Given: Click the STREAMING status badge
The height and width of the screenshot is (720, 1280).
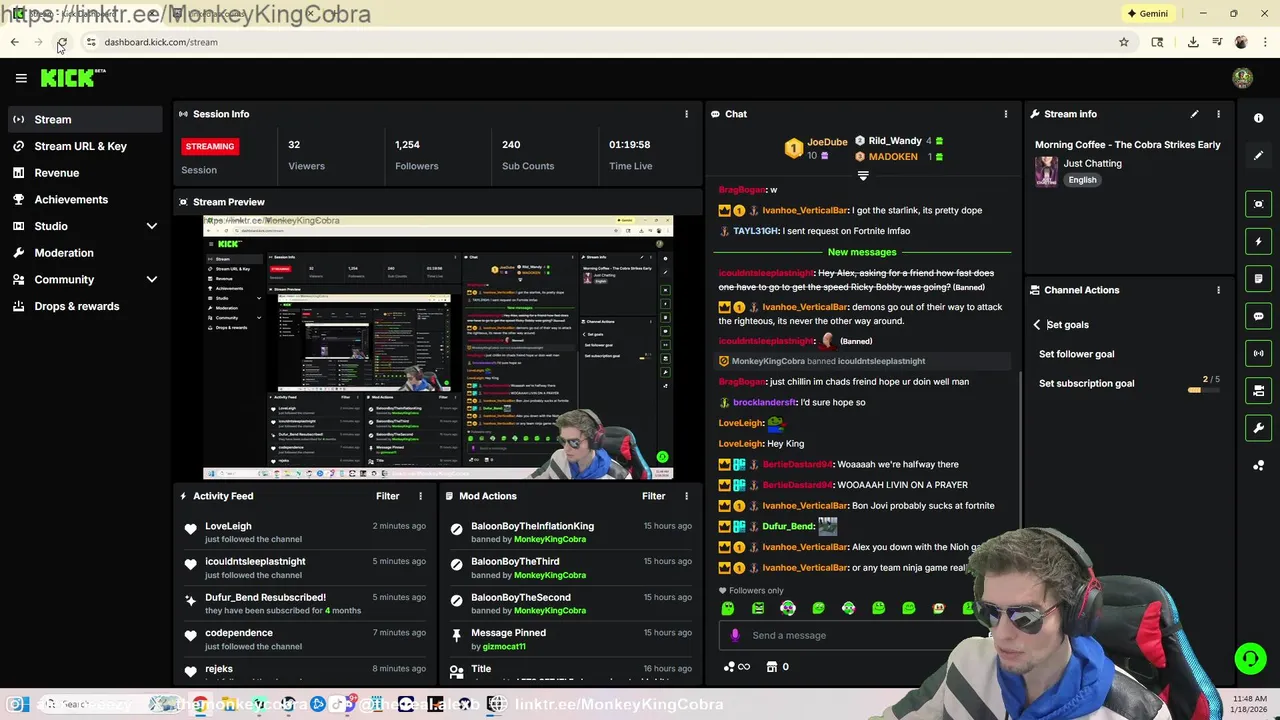Looking at the screenshot, I should 209,146.
